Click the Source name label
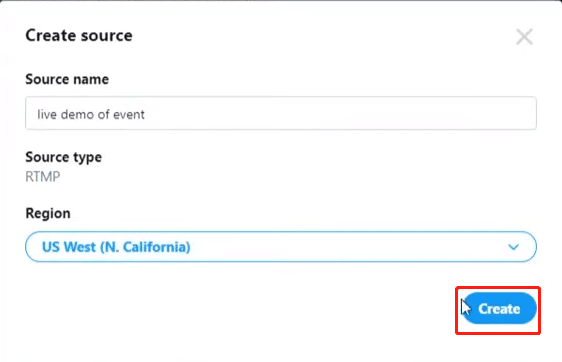The width and height of the screenshot is (562, 362). 67,79
